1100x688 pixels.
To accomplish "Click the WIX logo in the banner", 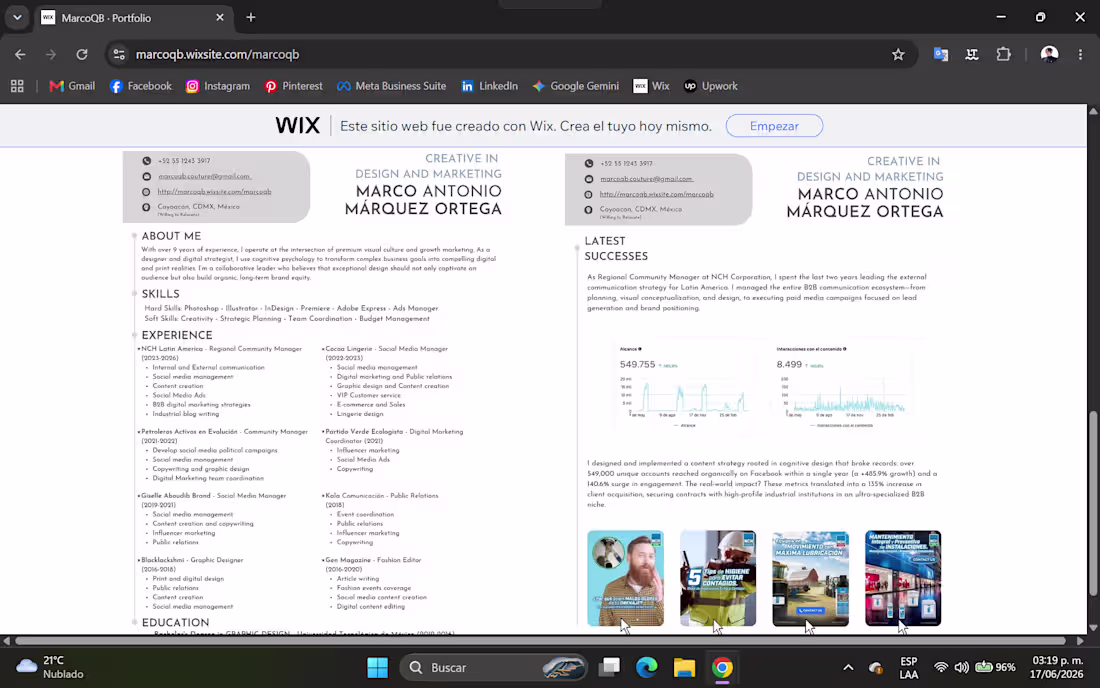I will click(297, 126).
